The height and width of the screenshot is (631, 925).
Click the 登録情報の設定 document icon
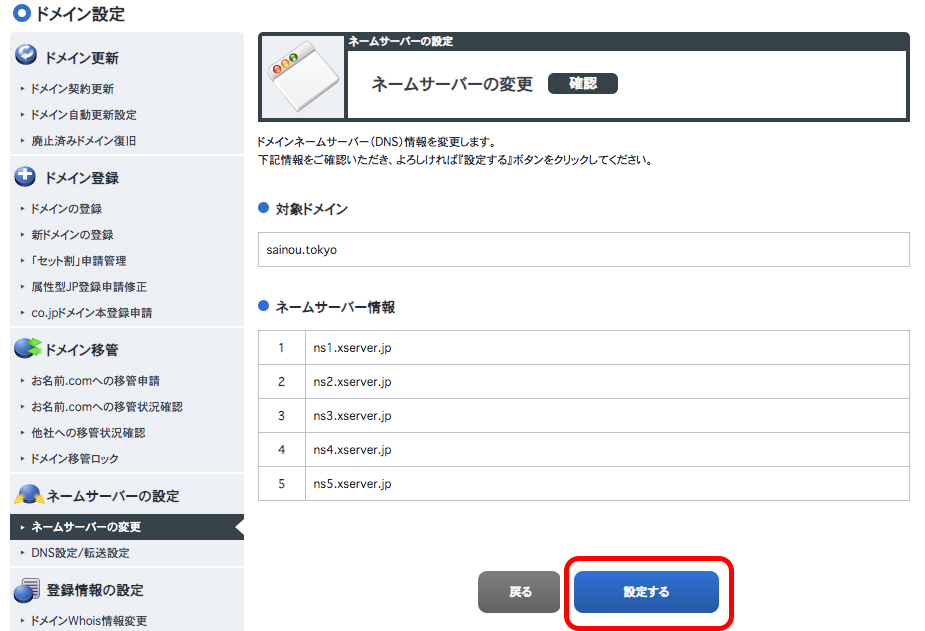click(x=27, y=590)
